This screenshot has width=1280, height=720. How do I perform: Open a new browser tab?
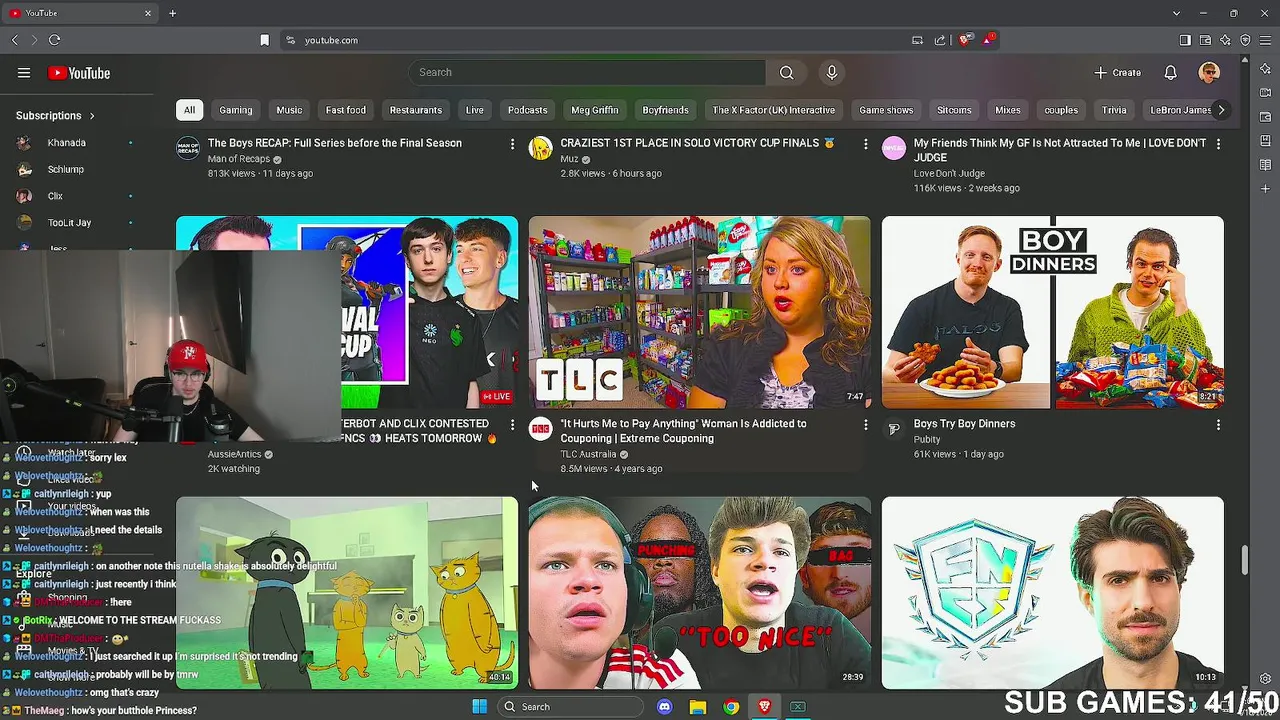[x=172, y=13]
